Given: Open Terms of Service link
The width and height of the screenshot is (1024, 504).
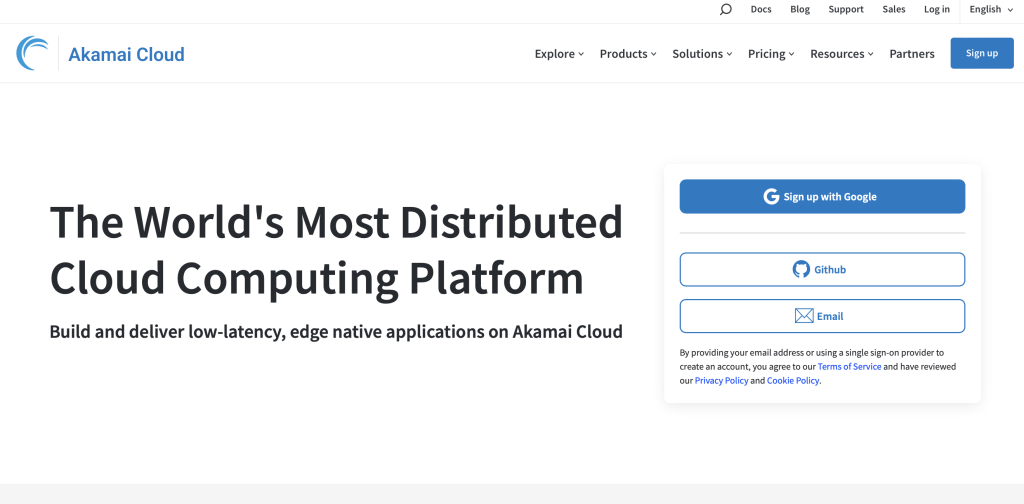Looking at the screenshot, I should [x=849, y=366].
